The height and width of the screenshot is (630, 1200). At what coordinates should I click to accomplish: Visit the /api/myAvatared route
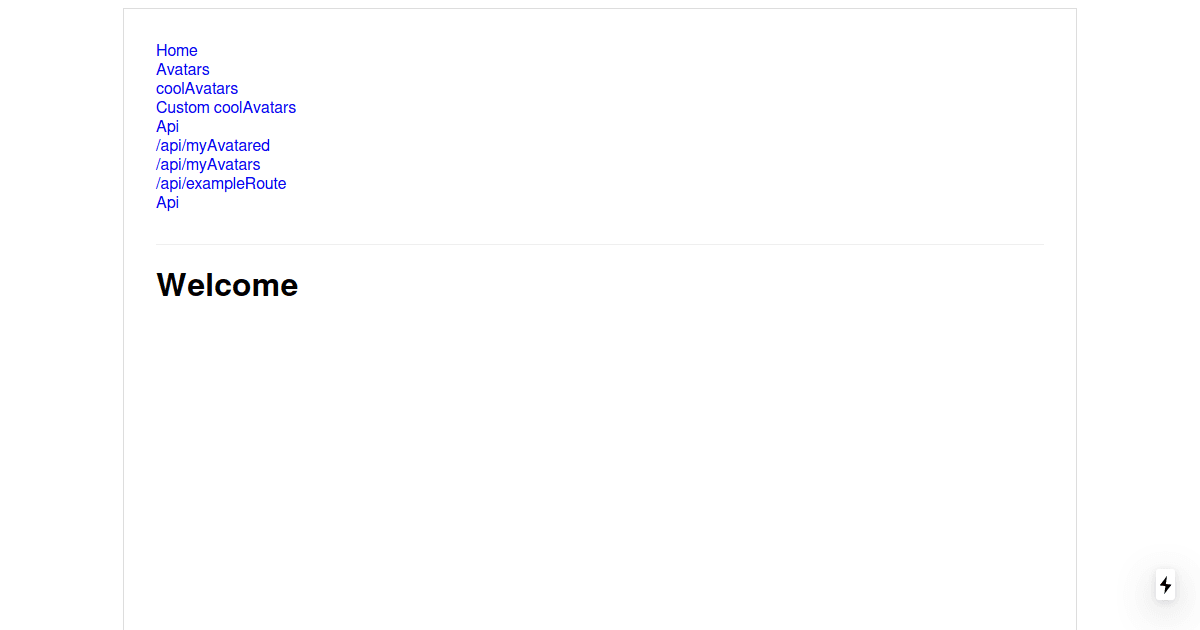click(x=213, y=146)
